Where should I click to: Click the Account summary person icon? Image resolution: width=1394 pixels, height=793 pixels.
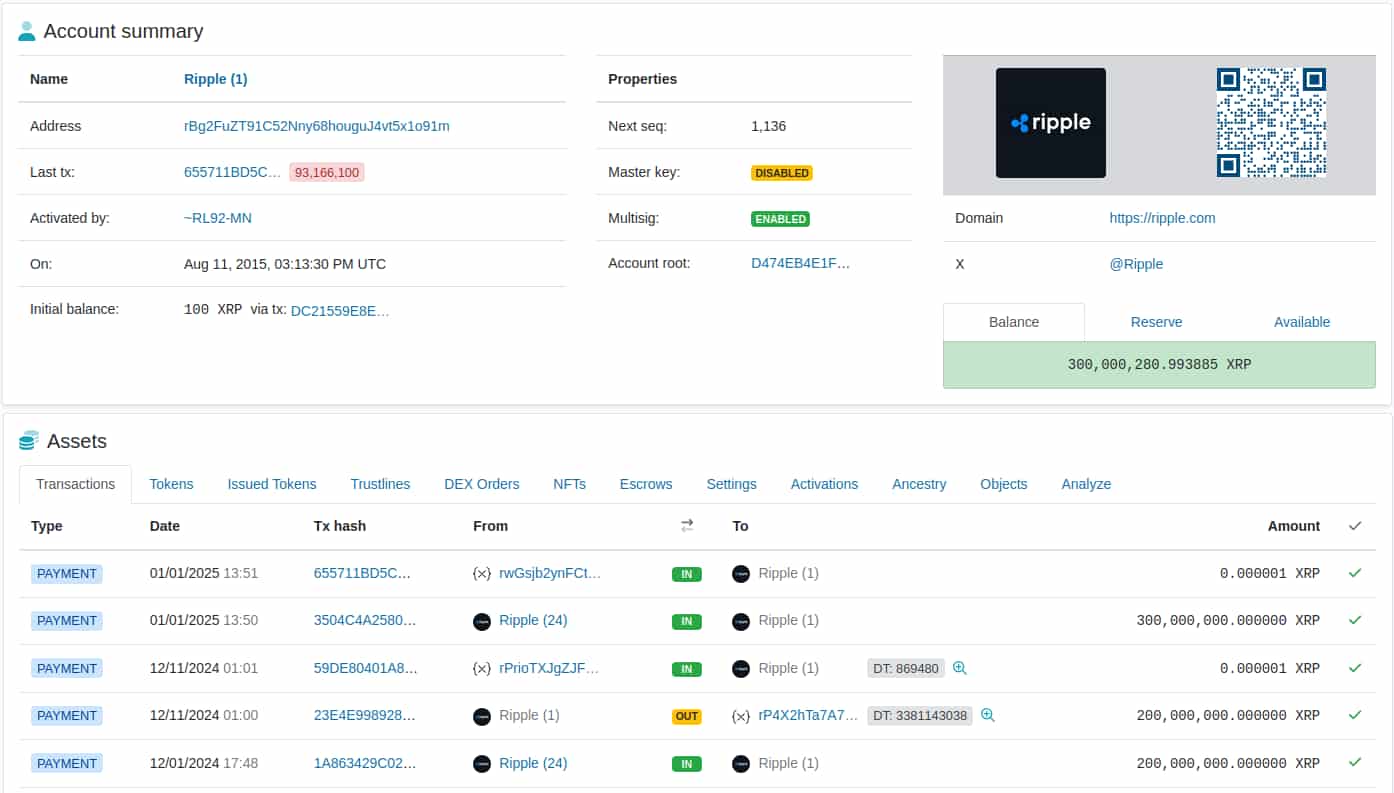(27, 31)
